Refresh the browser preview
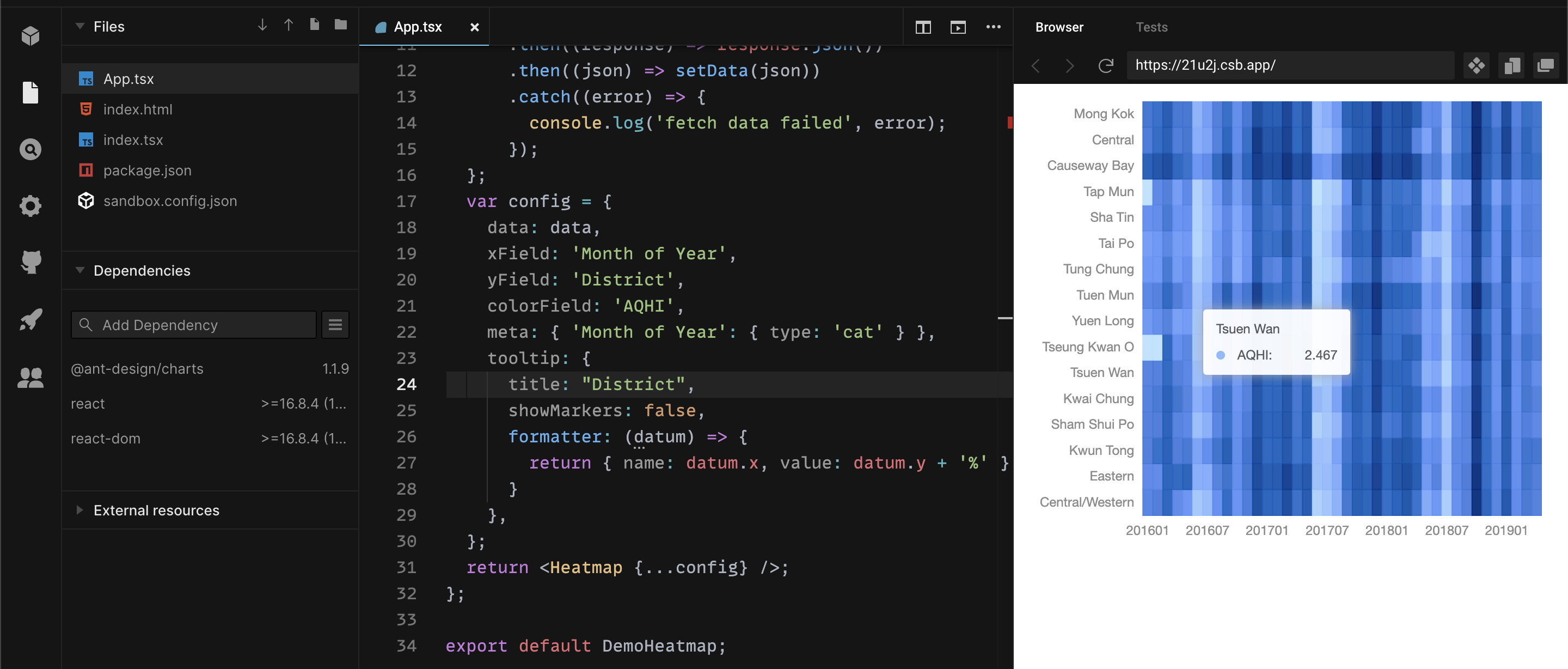This screenshot has height=669, width=1568. click(x=1106, y=66)
